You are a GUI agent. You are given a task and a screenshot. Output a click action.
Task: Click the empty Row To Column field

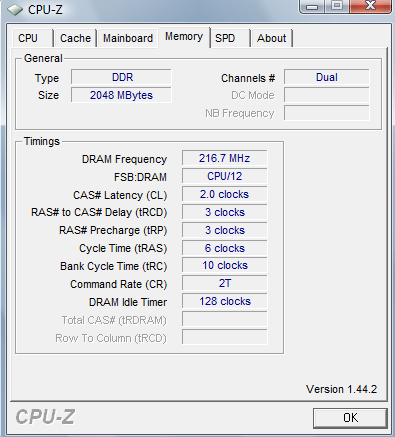pyautogui.click(x=224, y=338)
